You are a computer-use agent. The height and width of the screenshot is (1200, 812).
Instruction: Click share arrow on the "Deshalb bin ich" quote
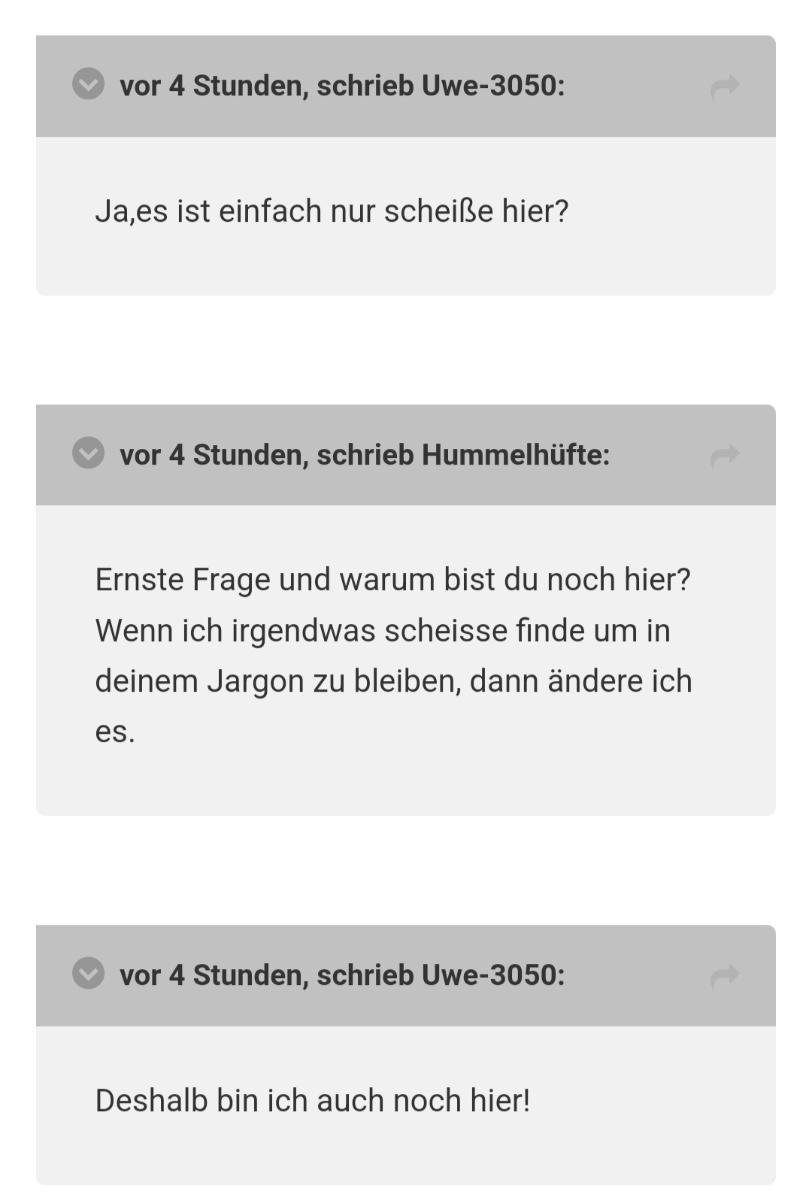pos(724,976)
